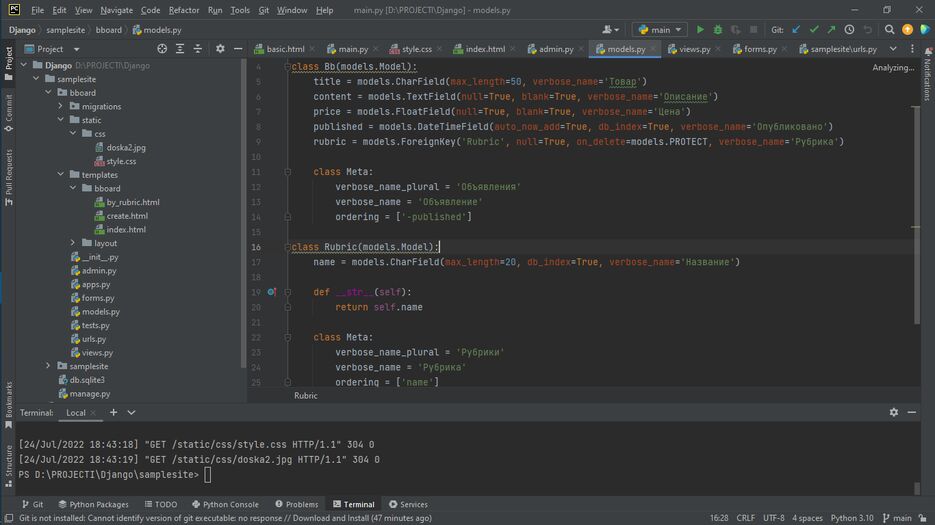This screenshot has width=935, height=525.
Task: Collapse all in Project panel
Action: point(198,49)
